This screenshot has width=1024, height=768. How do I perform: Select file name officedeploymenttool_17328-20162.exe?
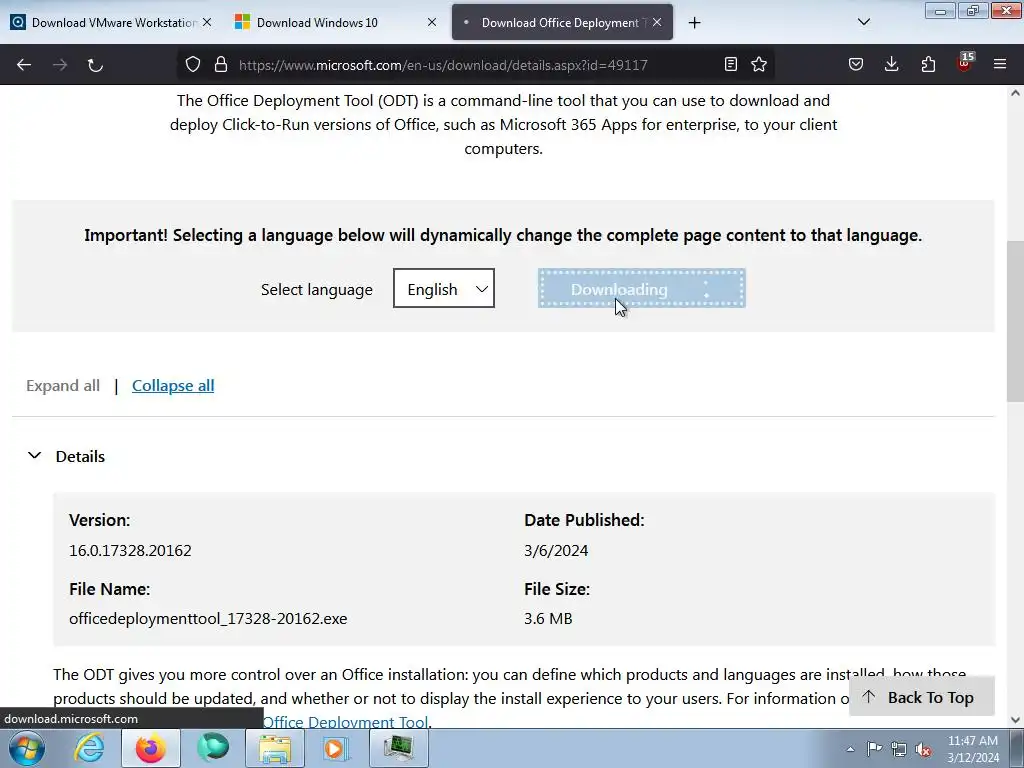click(208, 618)
